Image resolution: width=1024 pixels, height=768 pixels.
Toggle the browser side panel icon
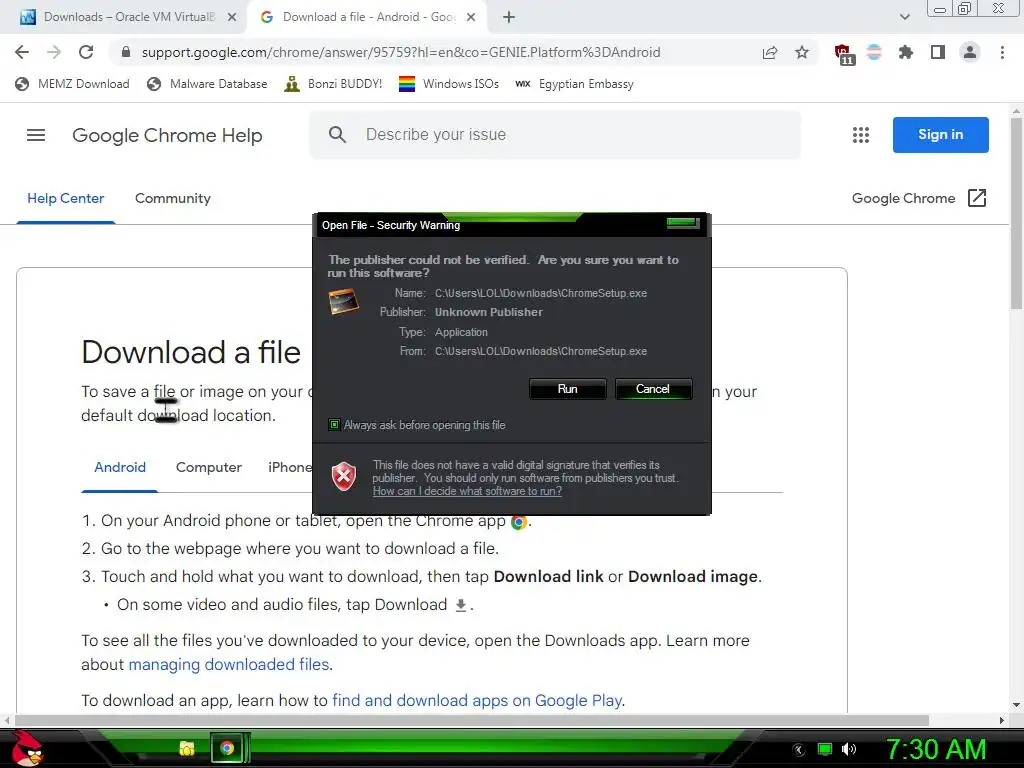938,52
